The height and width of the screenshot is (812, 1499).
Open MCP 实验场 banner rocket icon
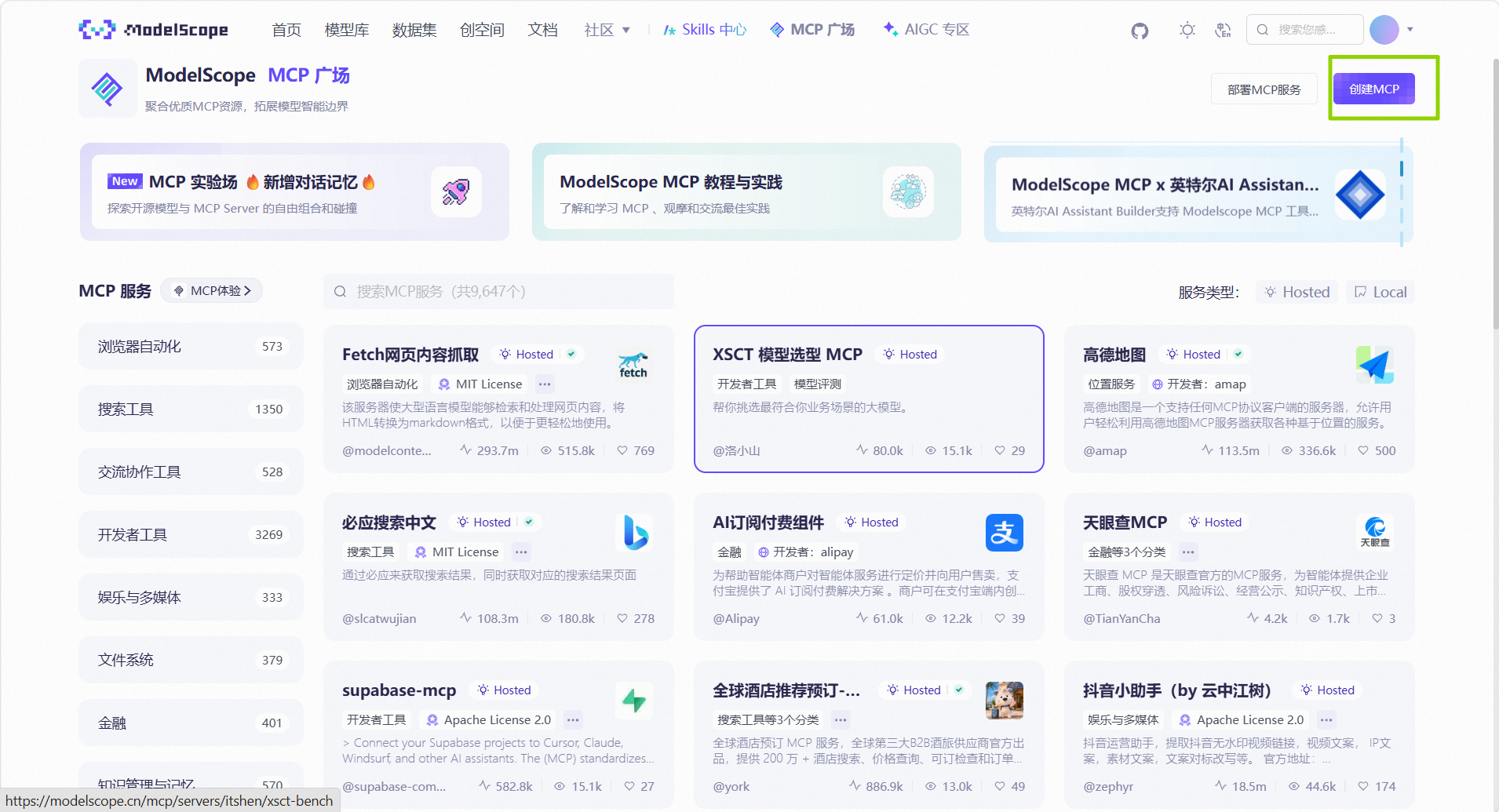(456, 191)
